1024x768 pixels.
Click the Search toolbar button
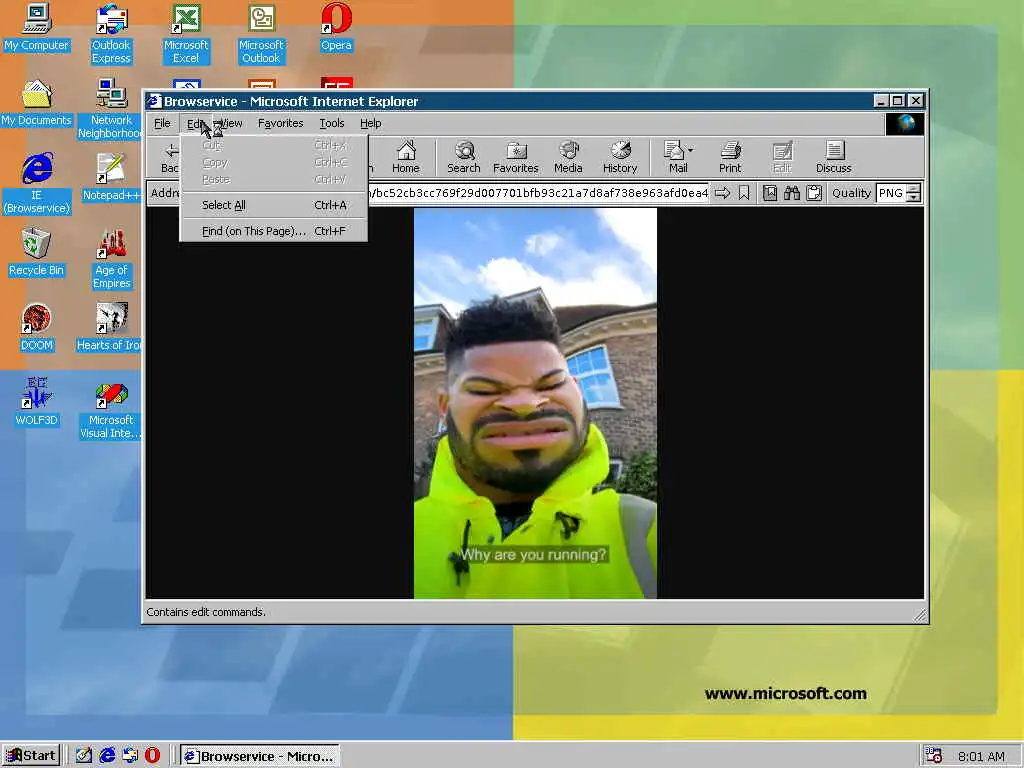[x=464, y=157]
